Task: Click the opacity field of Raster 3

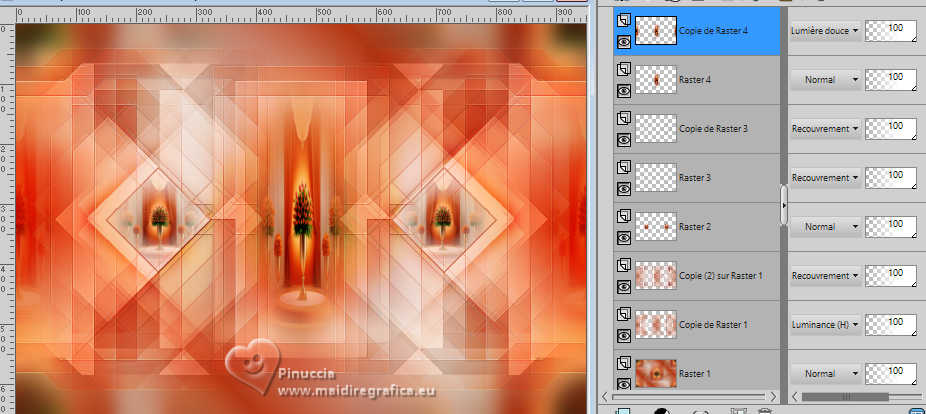Action: click(x=891, y=178)
